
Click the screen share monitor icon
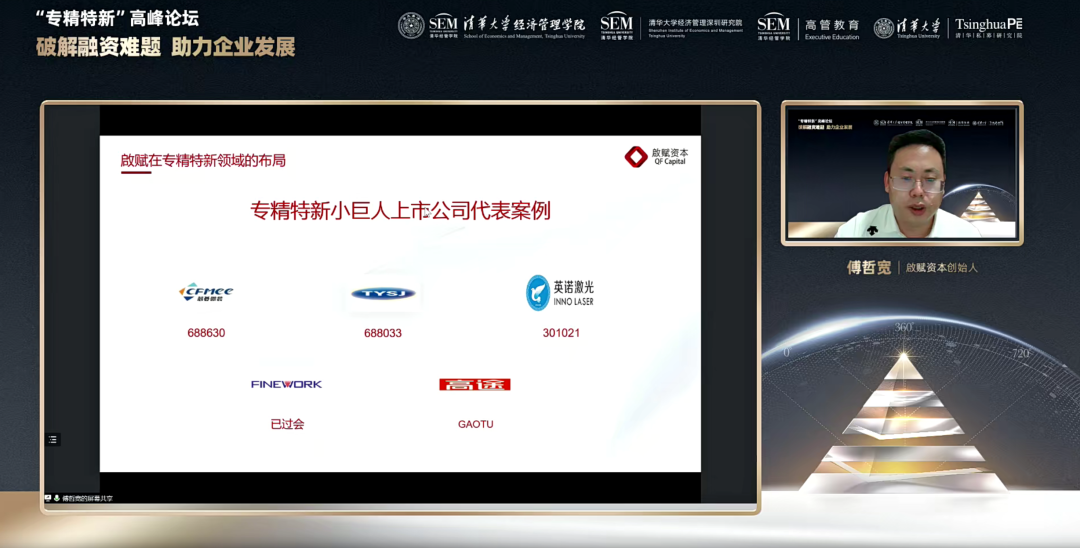(47, 498)
